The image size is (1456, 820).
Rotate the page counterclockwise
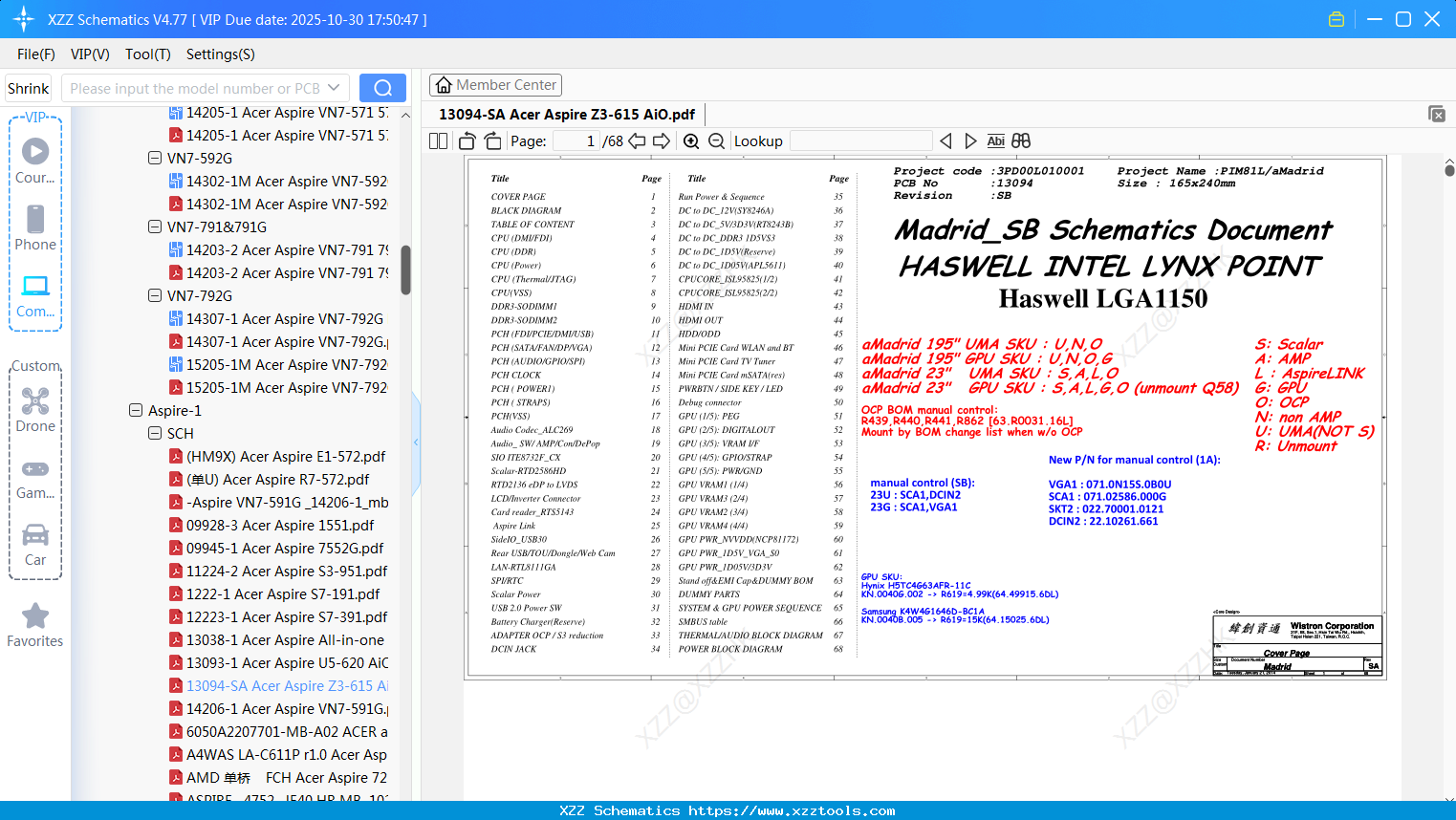click(x=467, y=141)
